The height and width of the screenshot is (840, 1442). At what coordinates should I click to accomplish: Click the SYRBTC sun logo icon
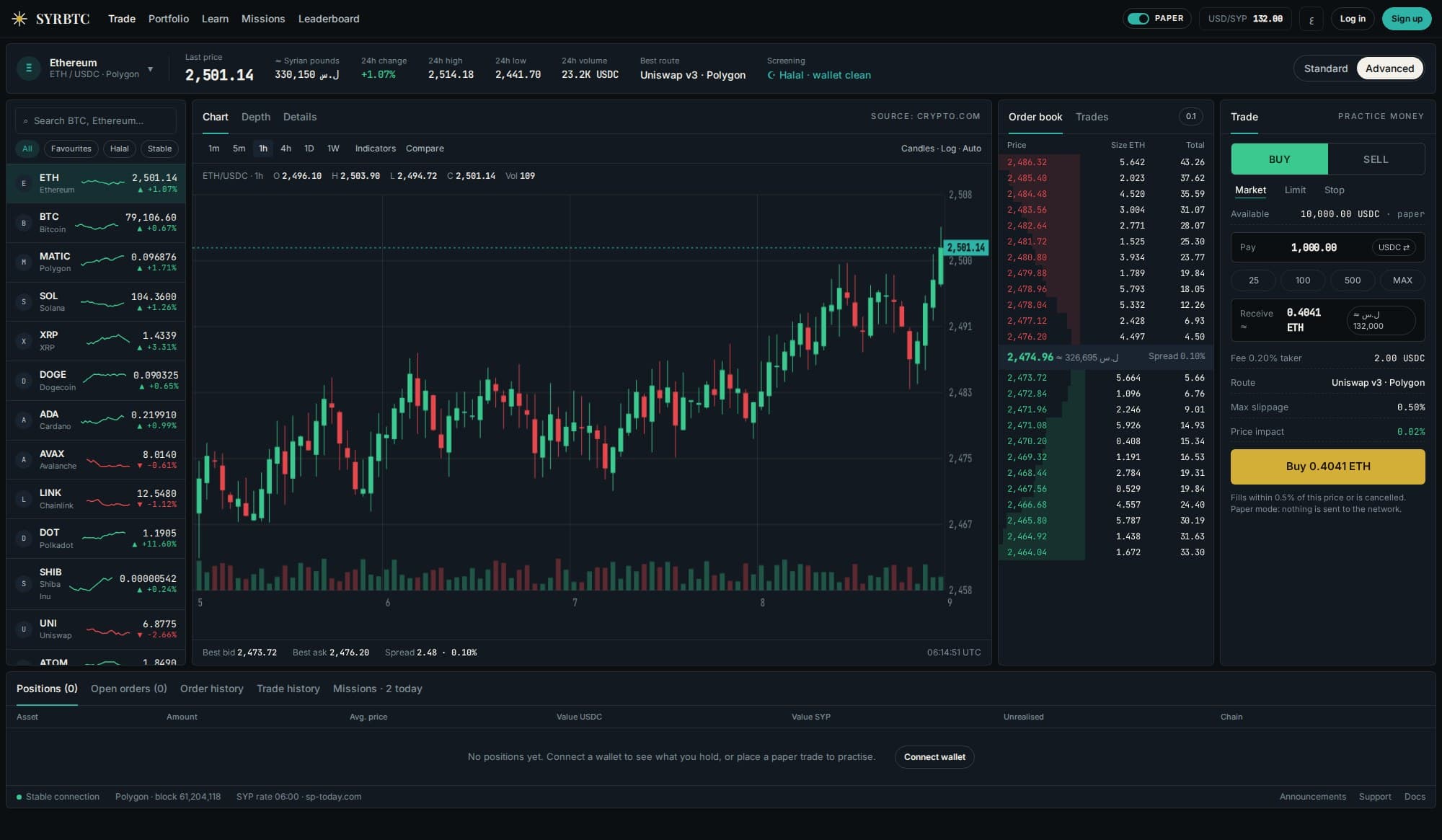19,19
